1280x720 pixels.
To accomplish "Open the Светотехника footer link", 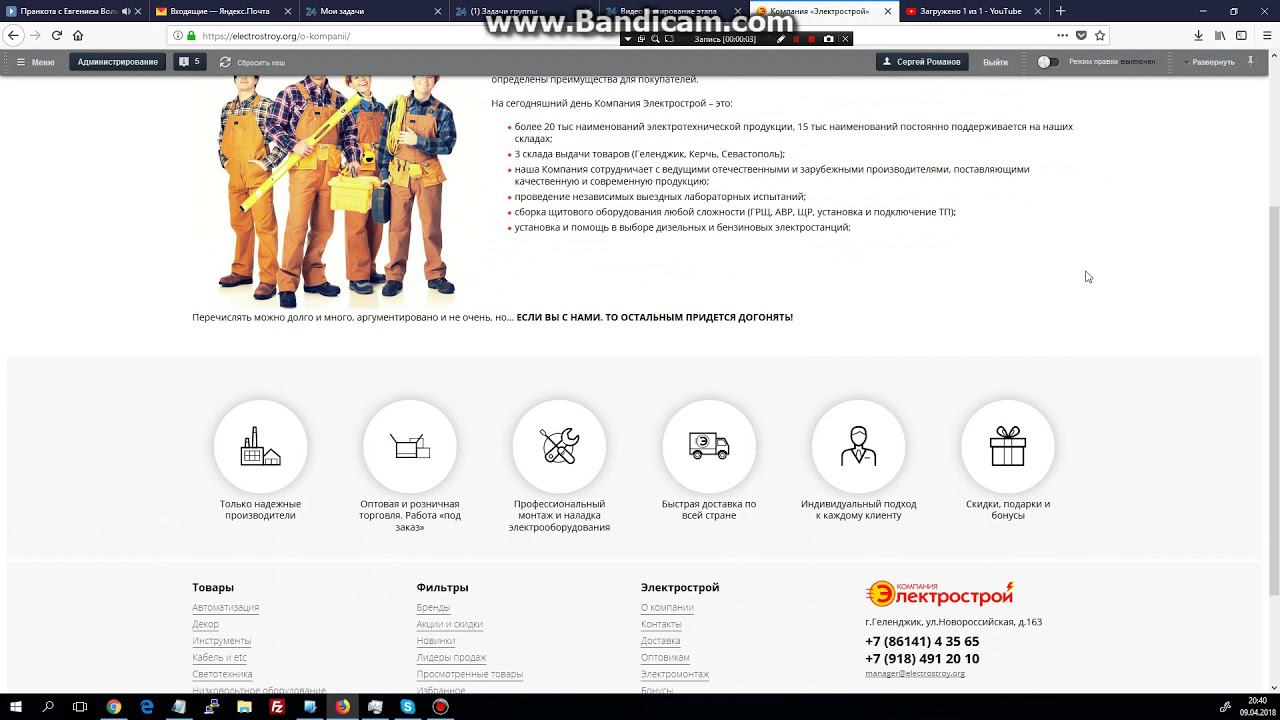I will [x=222, y=674].
